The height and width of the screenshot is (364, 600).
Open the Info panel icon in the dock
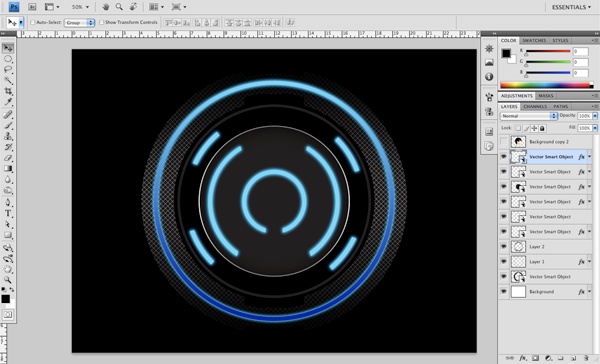[489, 77]
